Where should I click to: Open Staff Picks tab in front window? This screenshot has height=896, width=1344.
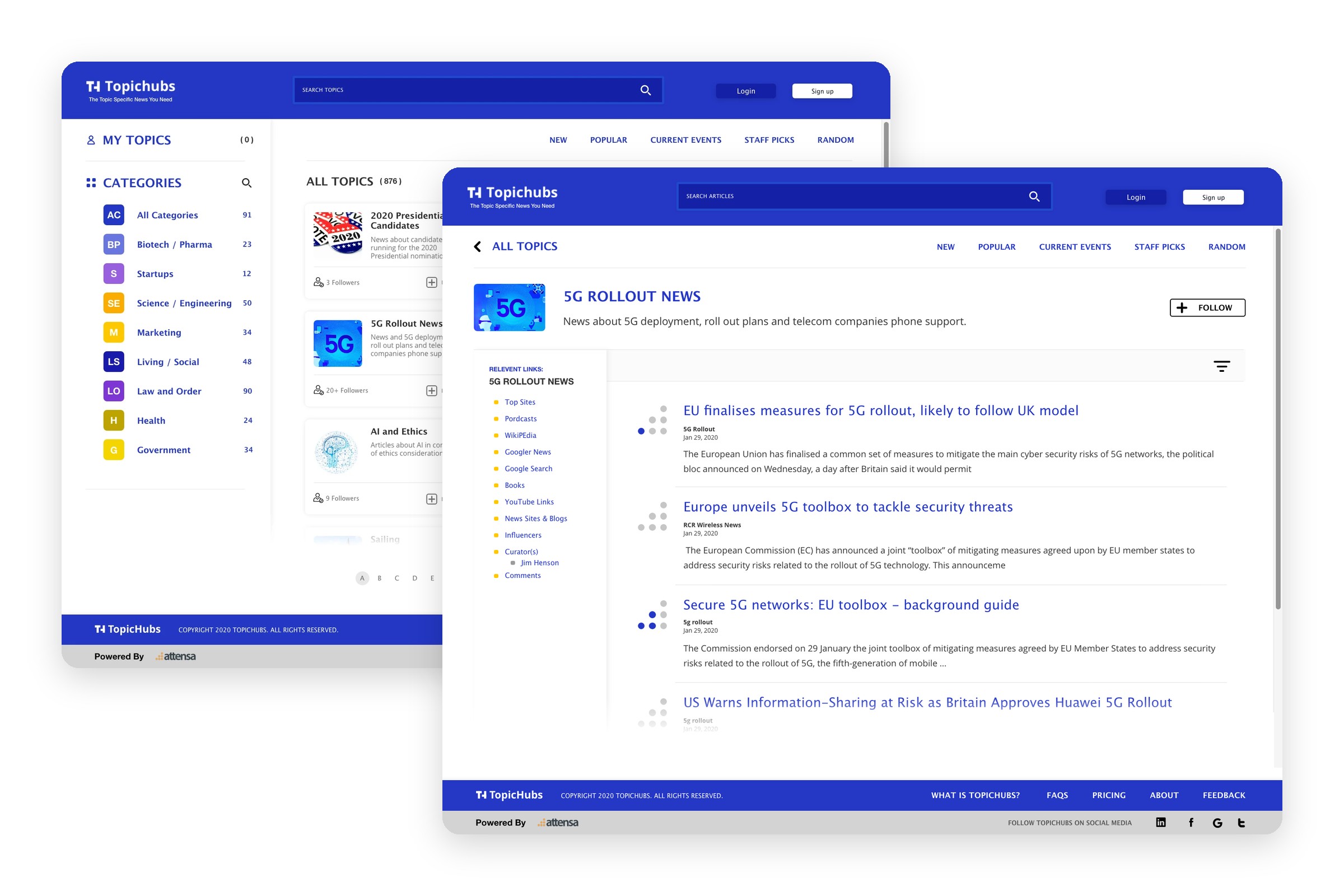[x=1159, y=247]
